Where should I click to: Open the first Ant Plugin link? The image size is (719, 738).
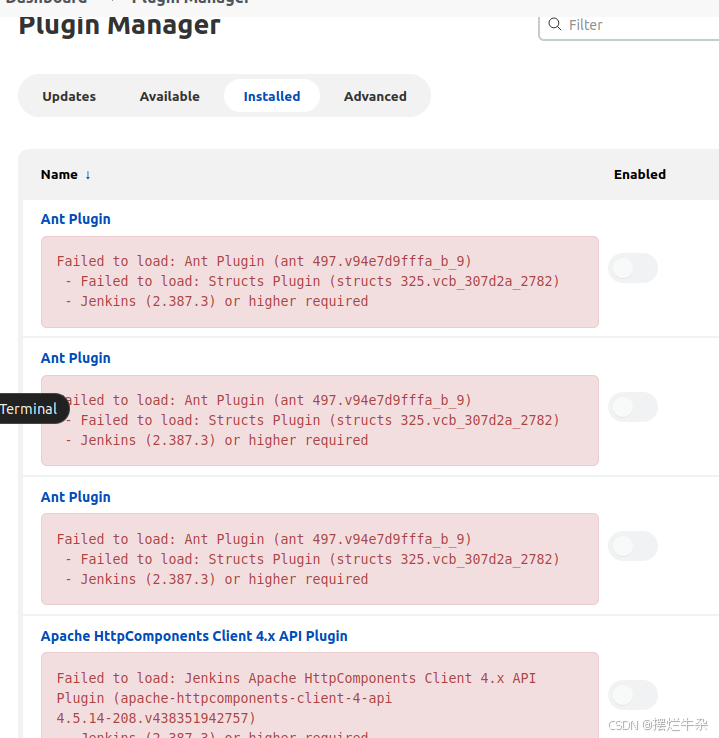click(76, 219)
